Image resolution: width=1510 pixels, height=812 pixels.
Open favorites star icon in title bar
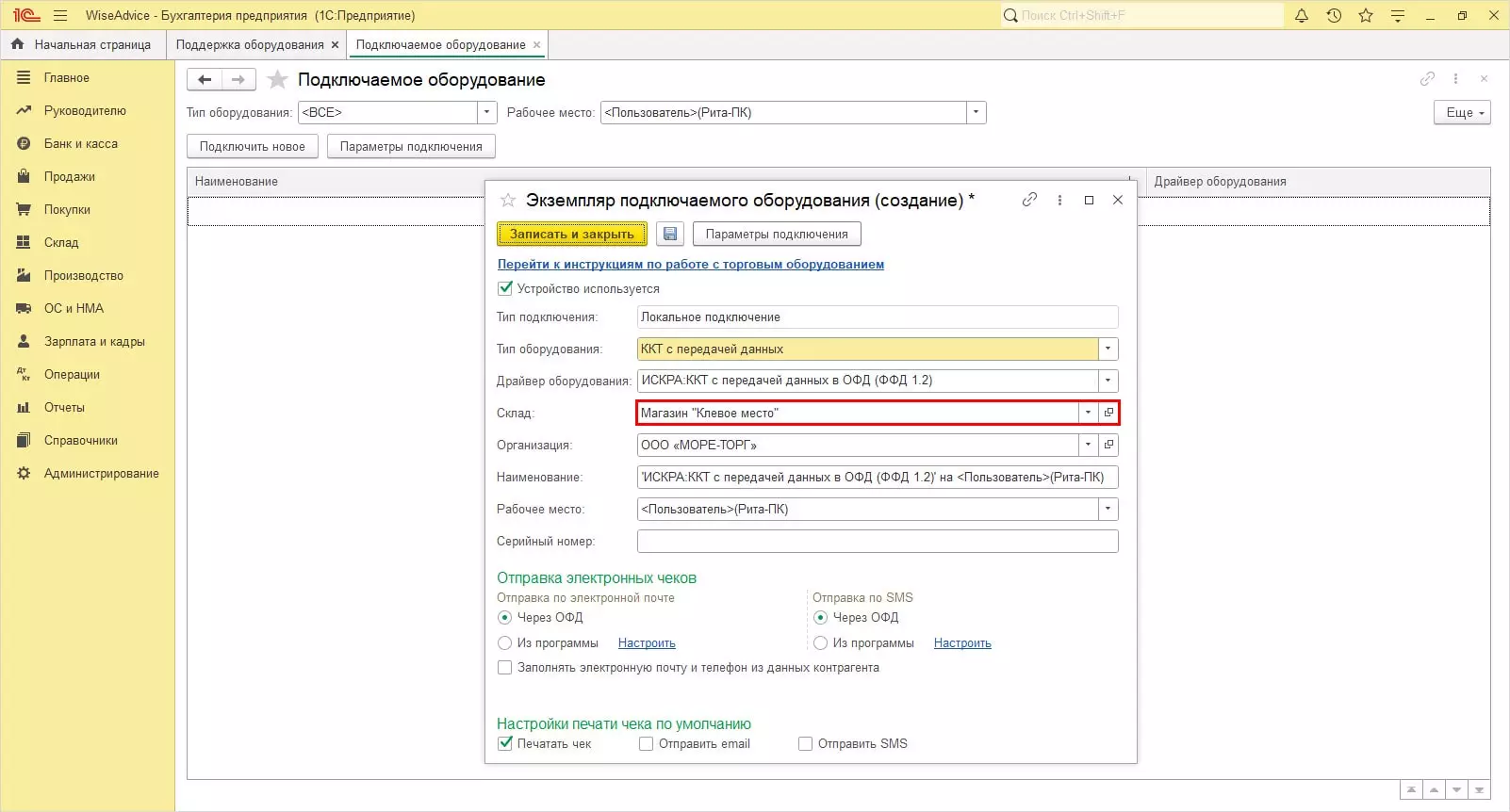click(x=1366, y=15)
